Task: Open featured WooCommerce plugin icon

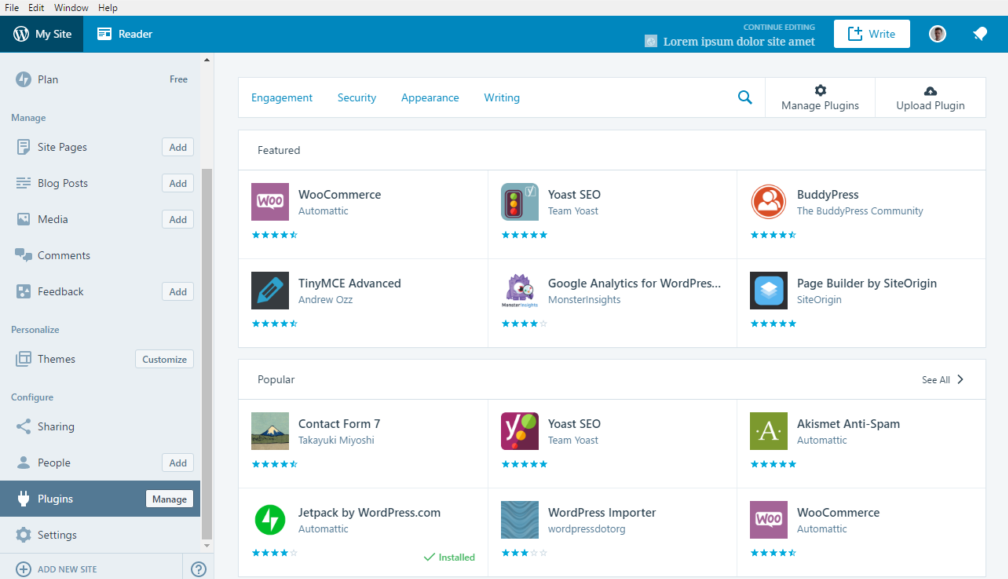Action: [x=270, y=202]
